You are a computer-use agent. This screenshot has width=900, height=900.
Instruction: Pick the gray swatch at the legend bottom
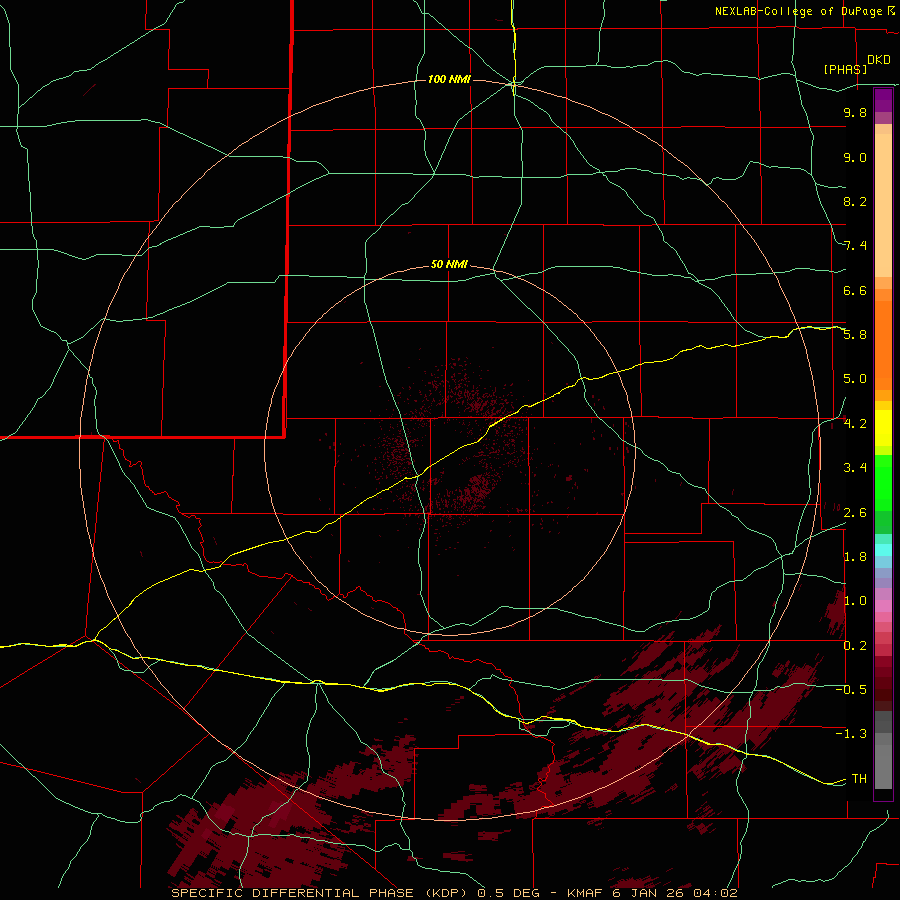tap(883, 766)
